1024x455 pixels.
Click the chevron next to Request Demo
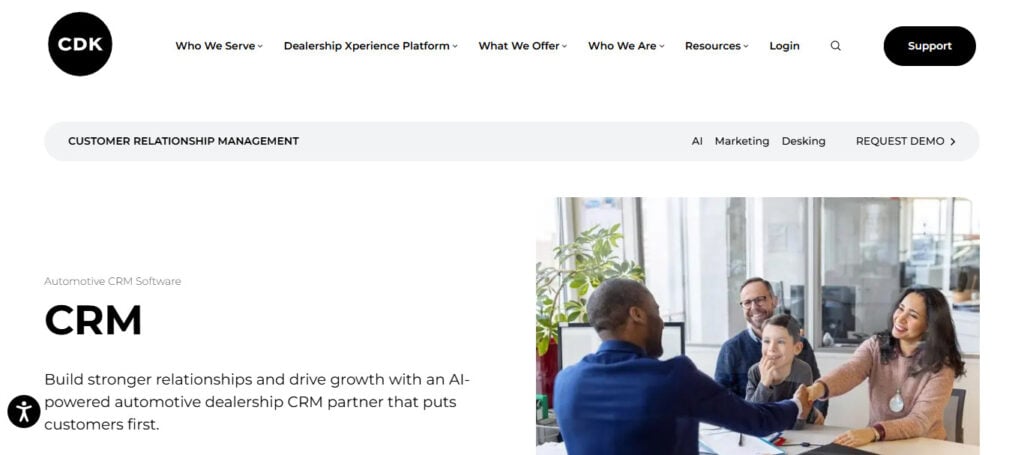click(x=953, y=141)
